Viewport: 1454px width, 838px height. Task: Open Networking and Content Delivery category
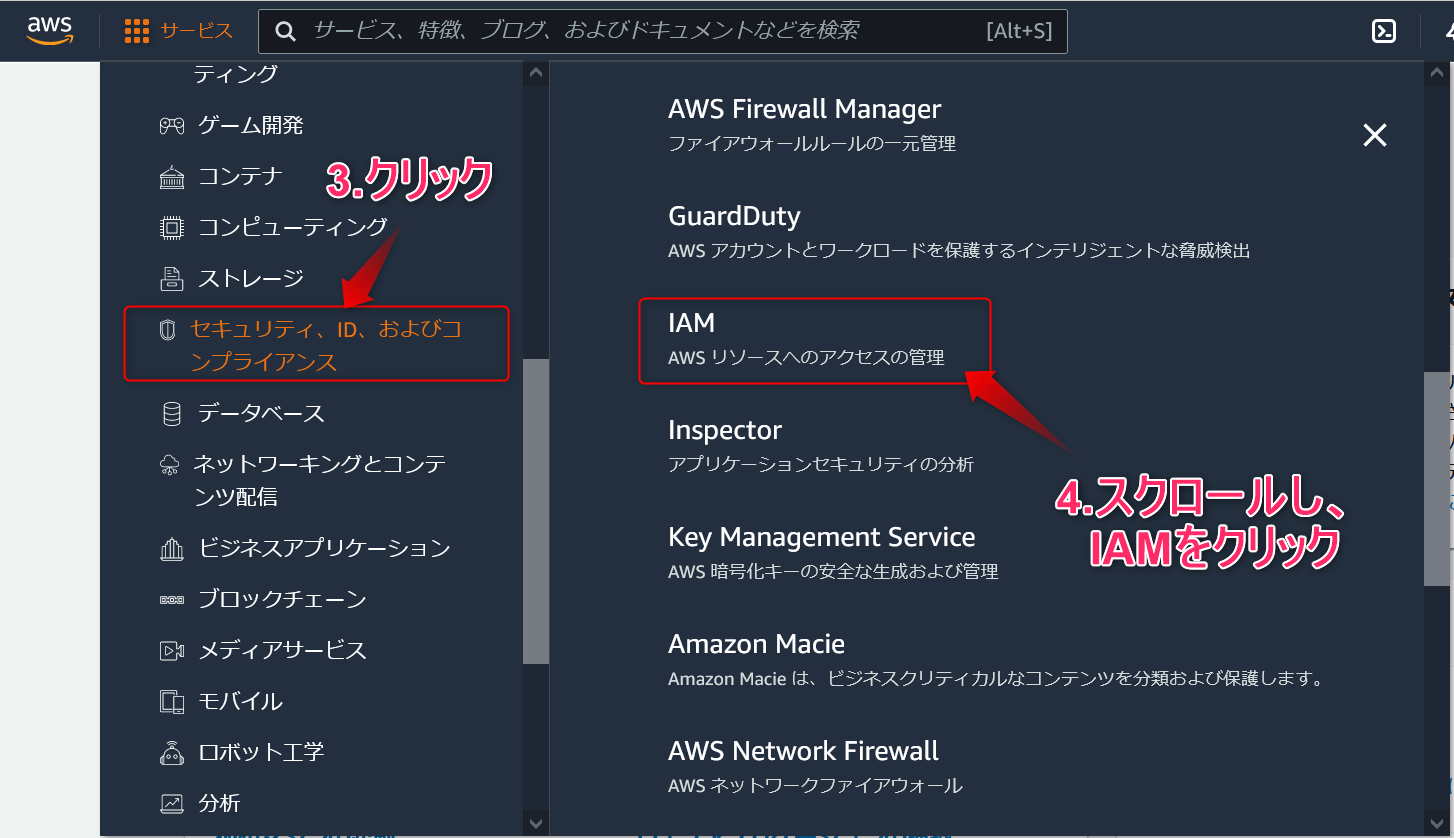(319, 480)
